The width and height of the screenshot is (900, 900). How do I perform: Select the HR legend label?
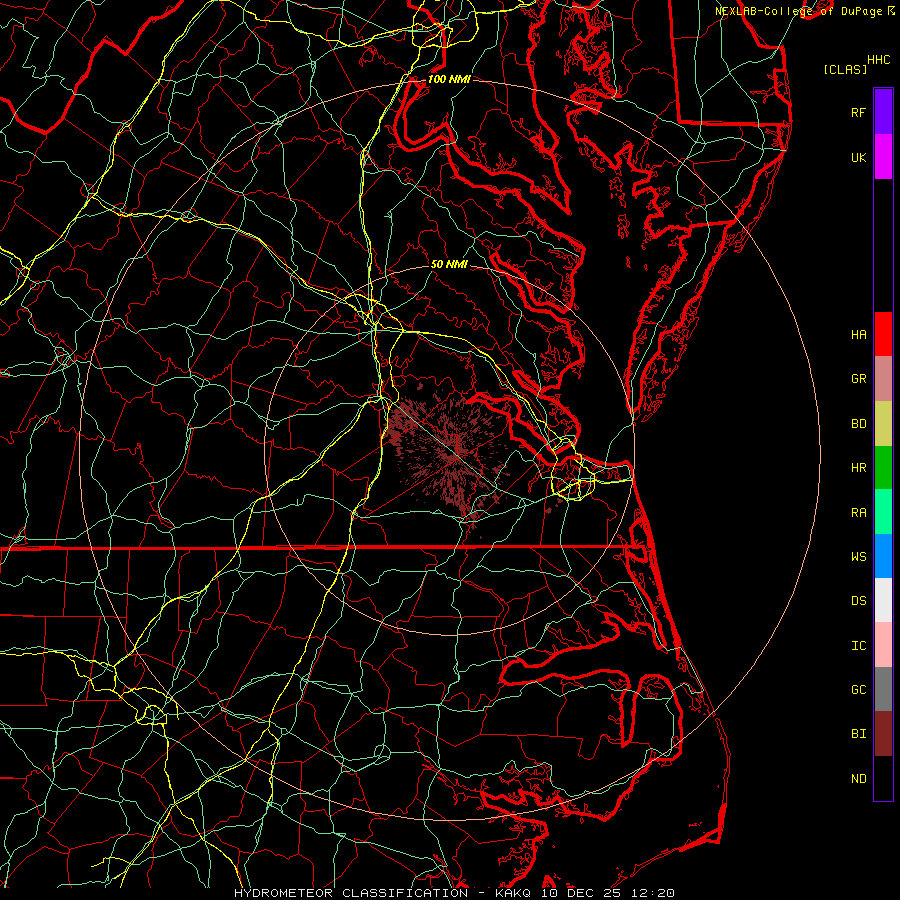[858, 468]
